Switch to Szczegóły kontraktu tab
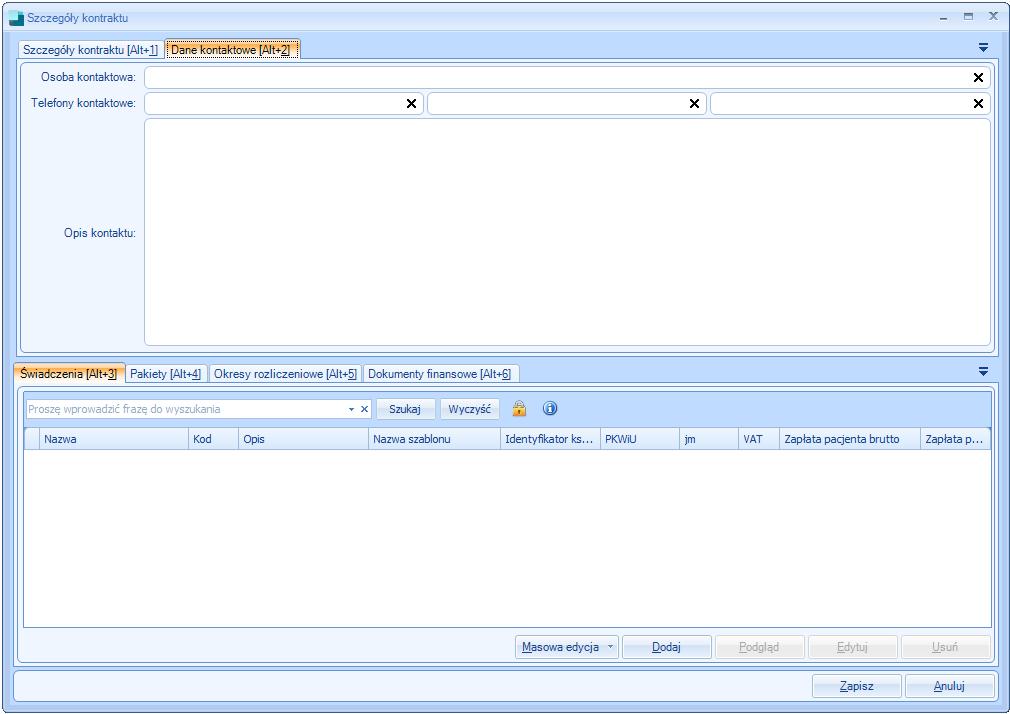 click(x=90, y=50)
